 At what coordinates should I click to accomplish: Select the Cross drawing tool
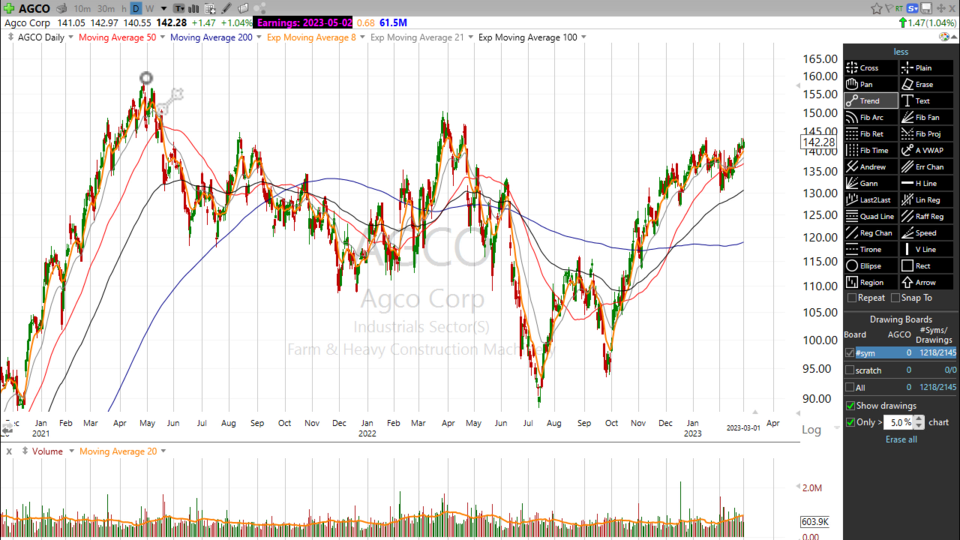click(x=871, y=68)
